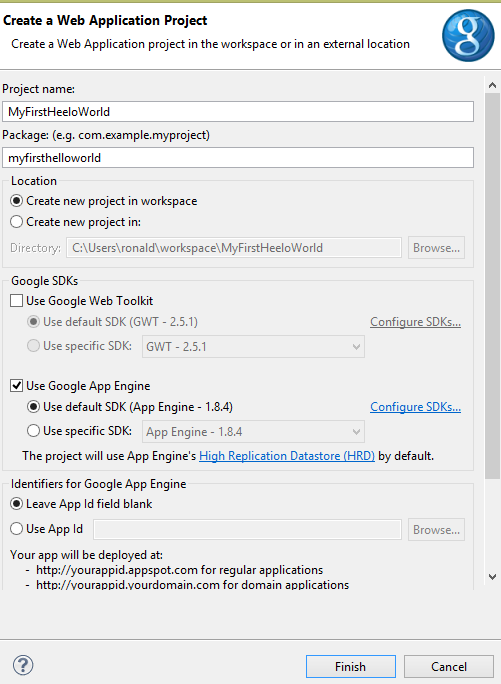Open High Replication Datastore (HRD) link
Screen dimensions: 501x684
pos(287,456)
